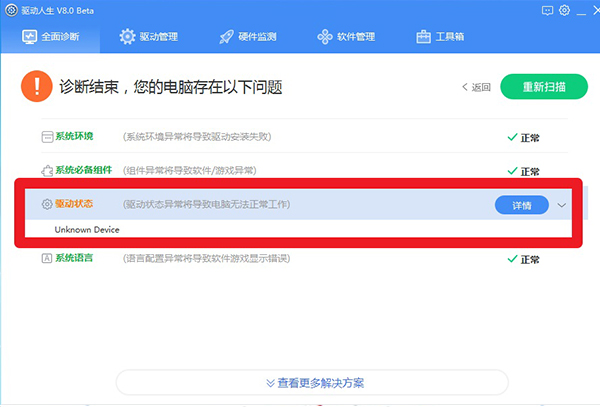Screen dimensions: 600x407
Task: Go to the 软件管理 tab
Action: point(346,37)
